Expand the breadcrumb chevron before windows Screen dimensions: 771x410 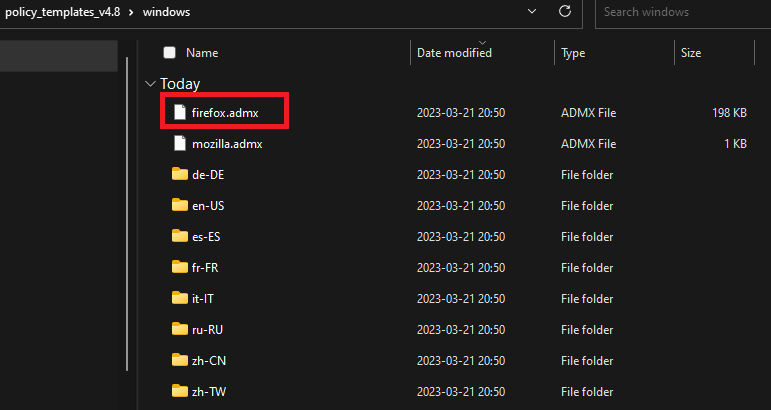(131, 12)
